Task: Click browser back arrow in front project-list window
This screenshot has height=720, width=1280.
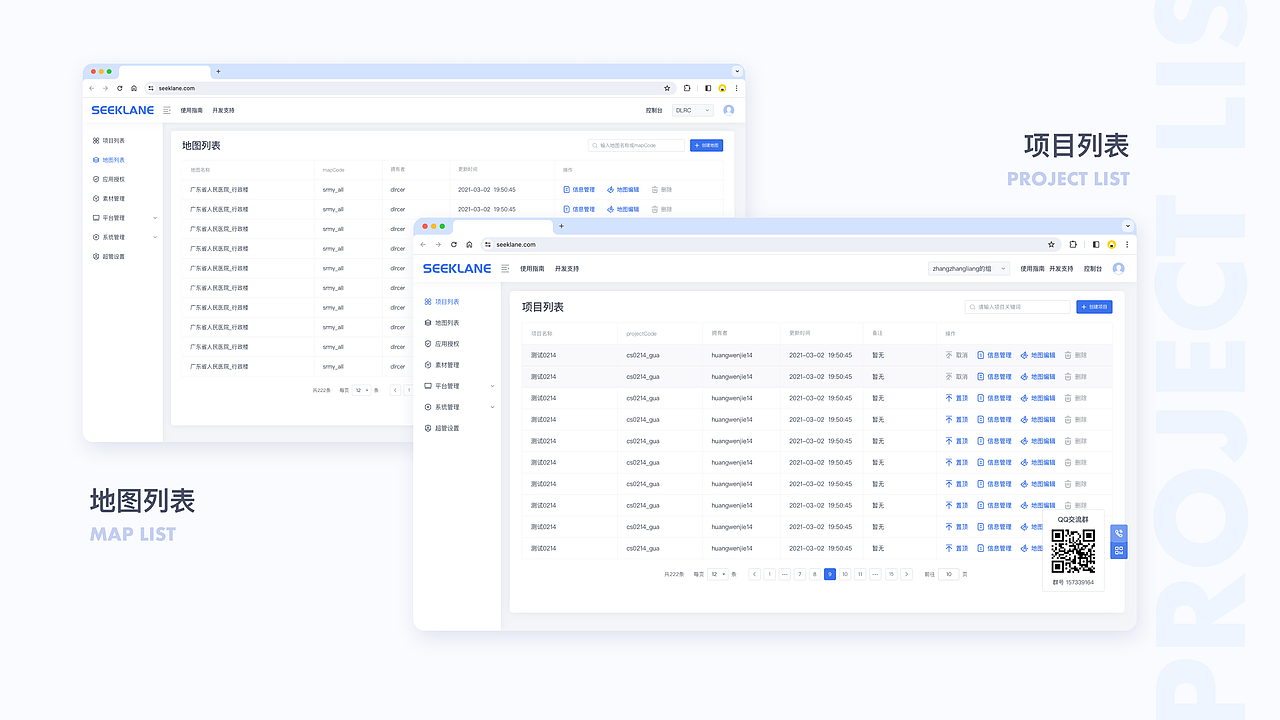Action: click(x=423, y=244)
